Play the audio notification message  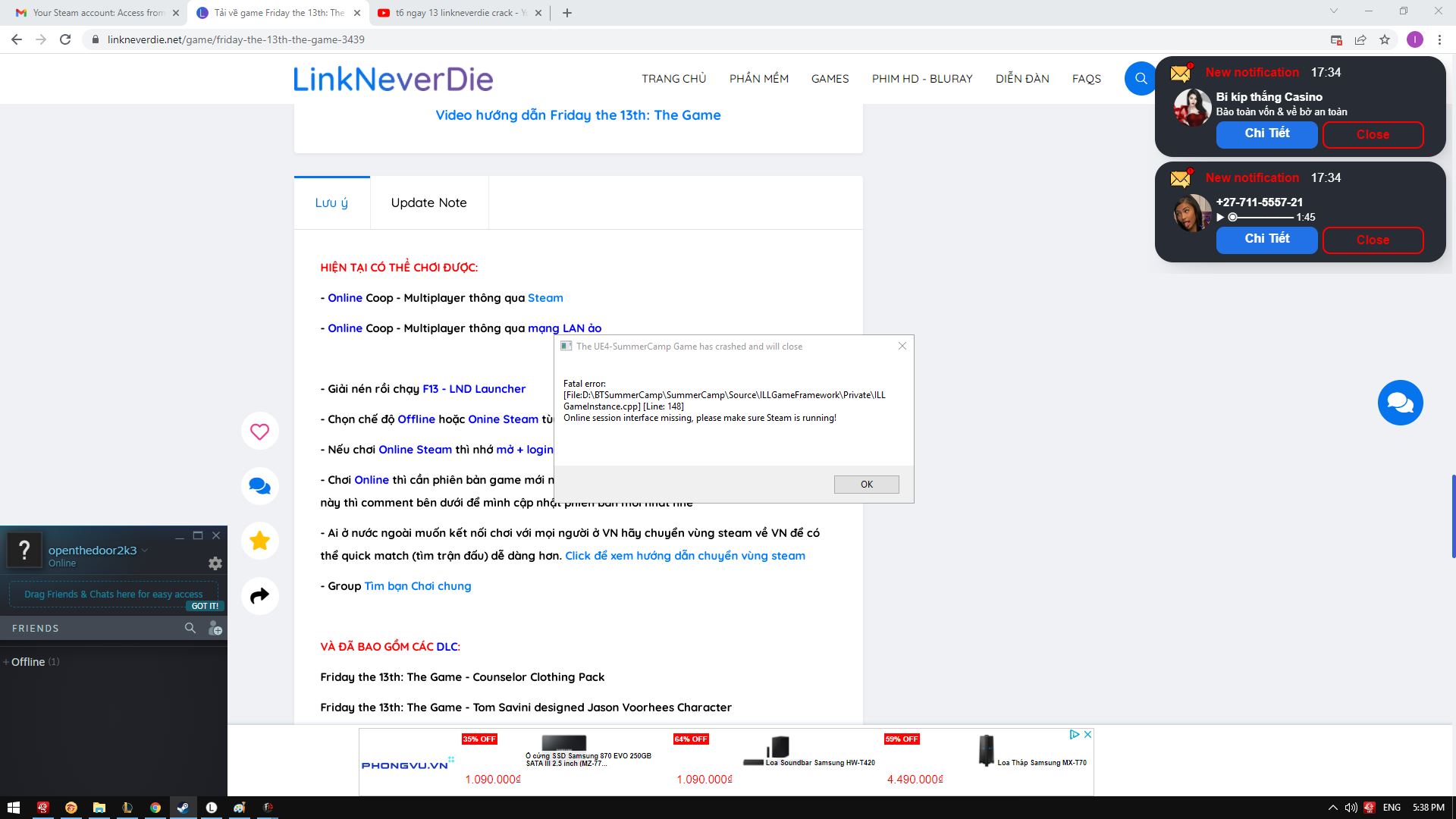click(x=1220, y=217)
